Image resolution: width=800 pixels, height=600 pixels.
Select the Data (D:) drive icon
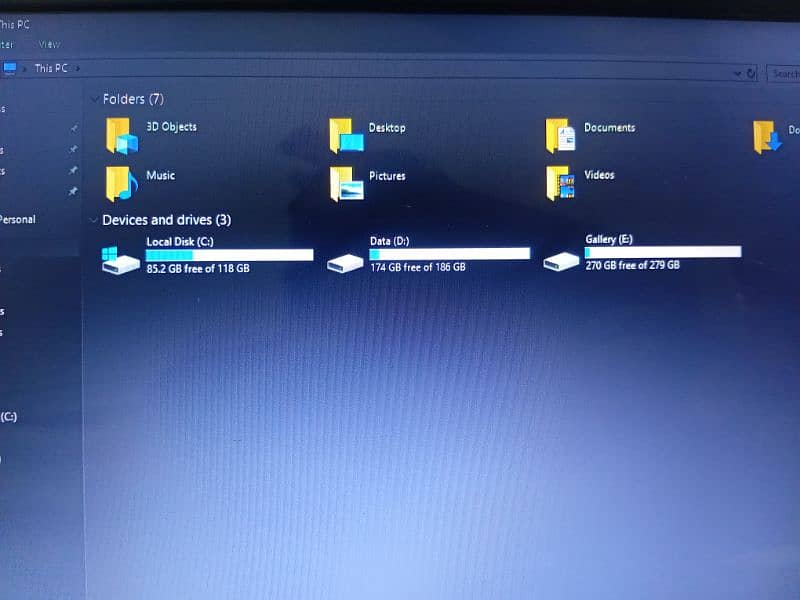click(x=346, y=261)
